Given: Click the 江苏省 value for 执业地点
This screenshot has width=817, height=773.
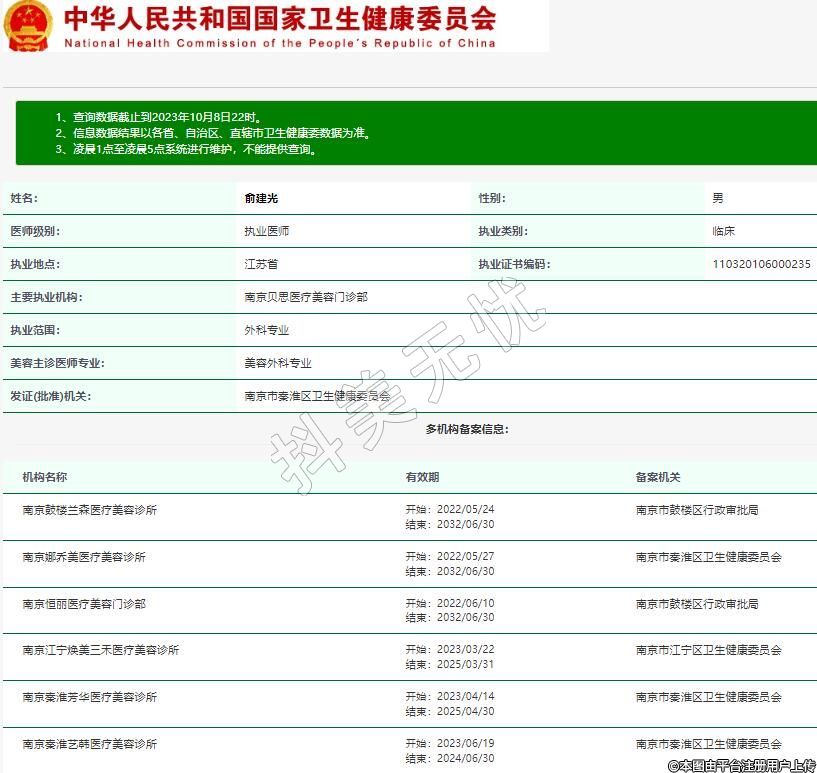Looking at the screenshot, I should coord(261,264).
